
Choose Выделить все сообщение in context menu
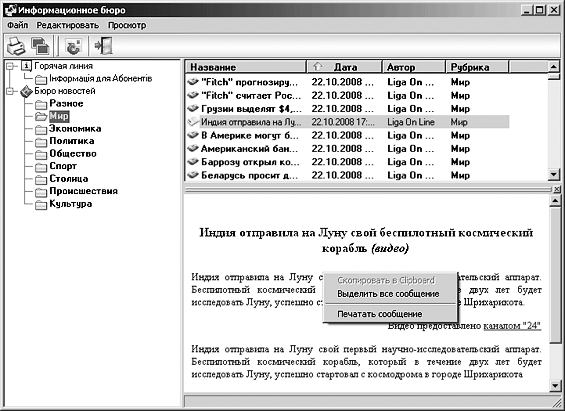390,294
